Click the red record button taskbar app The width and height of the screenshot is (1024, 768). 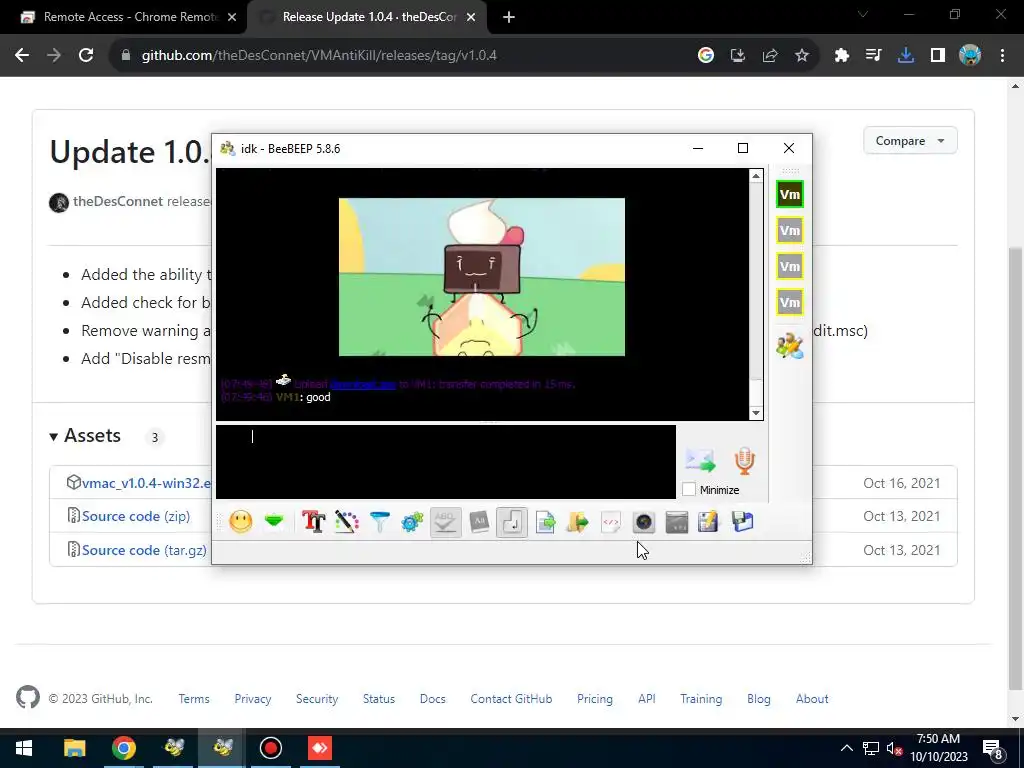[x=270, y=748]
